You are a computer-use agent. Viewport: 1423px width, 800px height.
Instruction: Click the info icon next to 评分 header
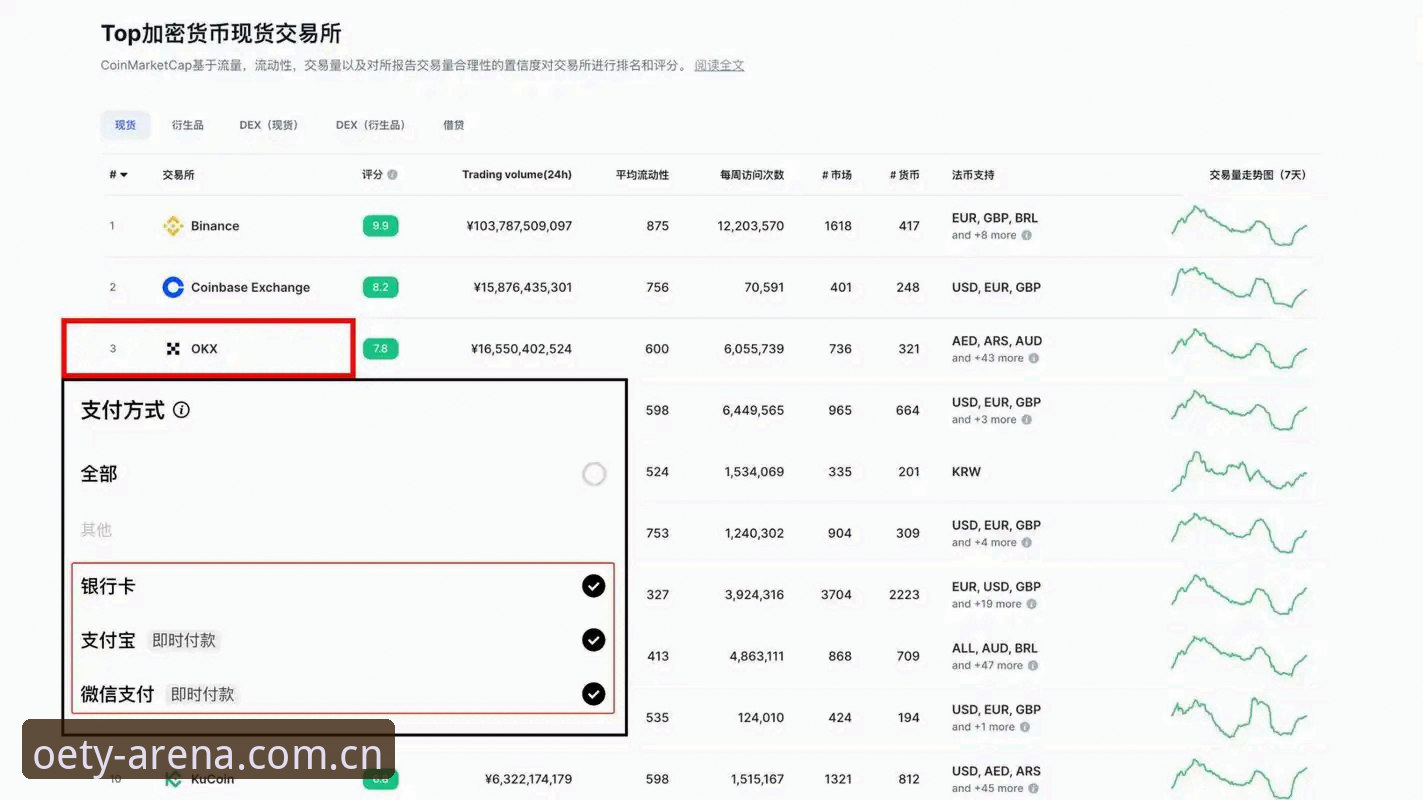point(392,175)
